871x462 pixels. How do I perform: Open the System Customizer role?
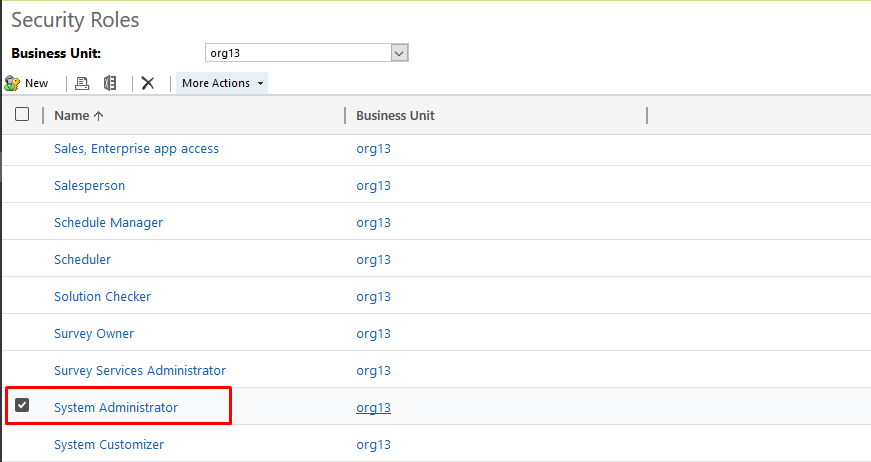(x=109, y=444)
